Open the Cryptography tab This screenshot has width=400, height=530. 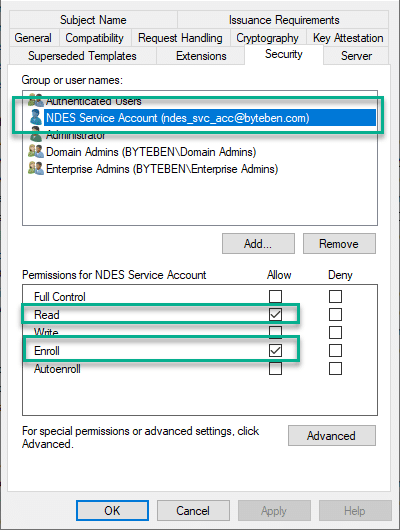coord(267,38)
